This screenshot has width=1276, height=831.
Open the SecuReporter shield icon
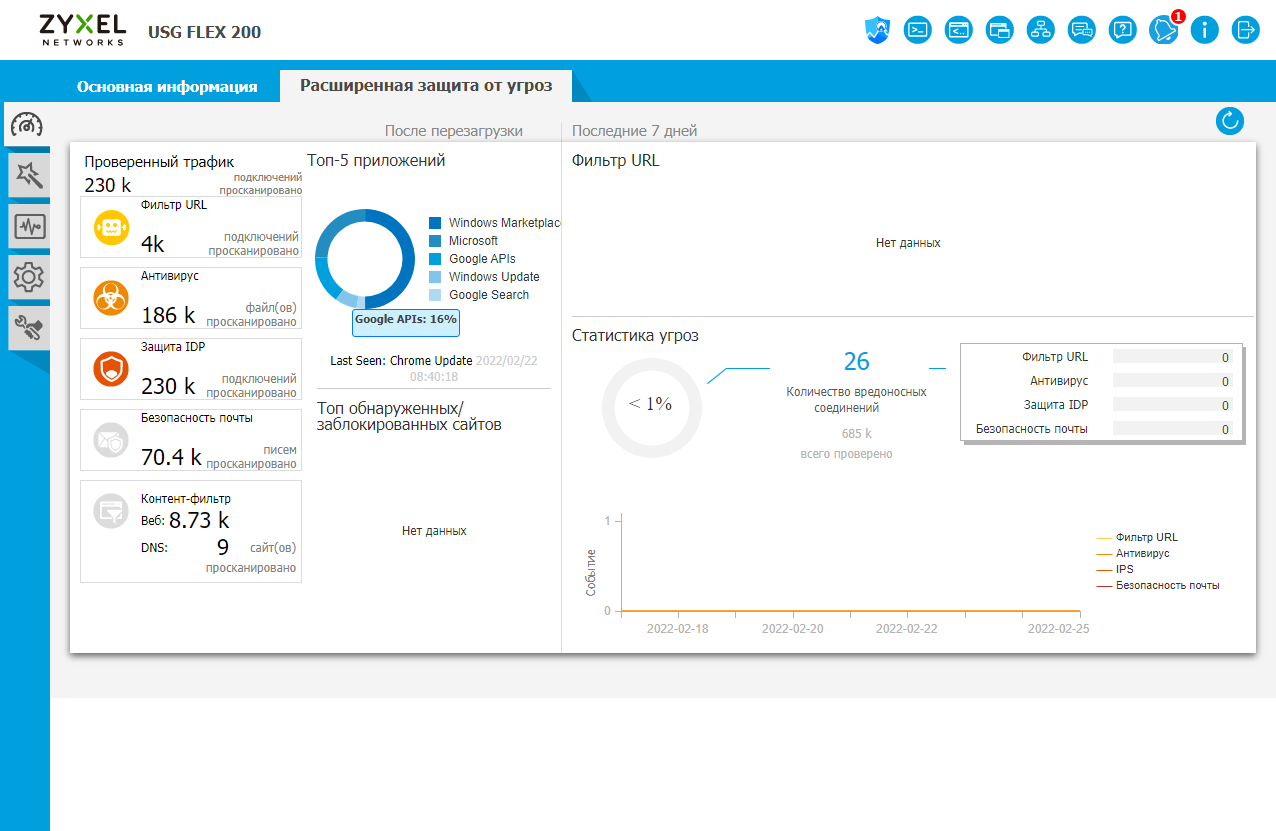pyautogui.click(x=877, y=30)
